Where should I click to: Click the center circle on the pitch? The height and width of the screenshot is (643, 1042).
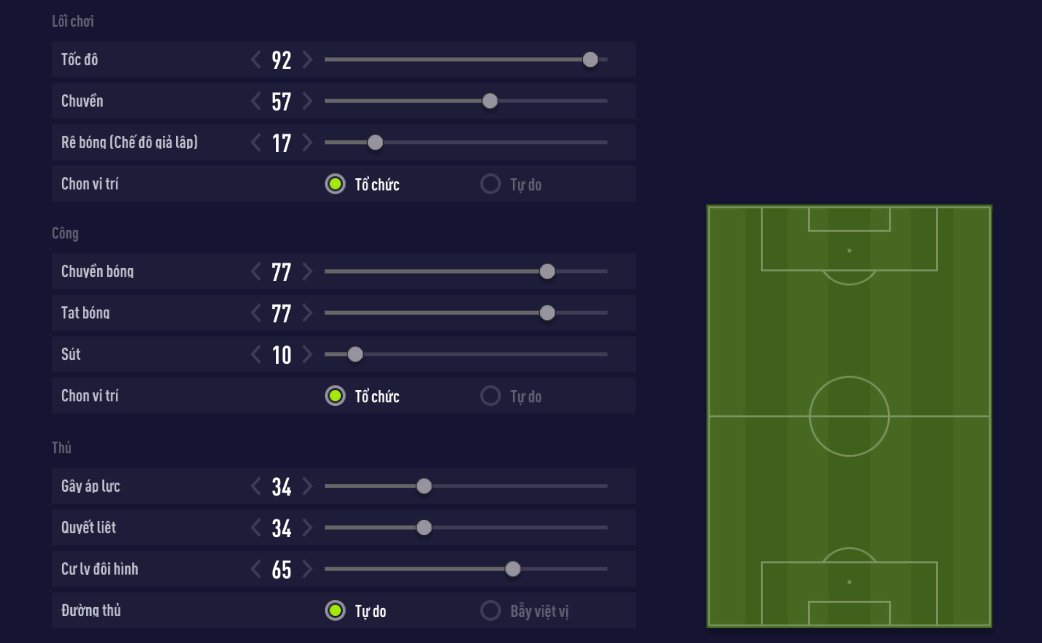point(849,416)
